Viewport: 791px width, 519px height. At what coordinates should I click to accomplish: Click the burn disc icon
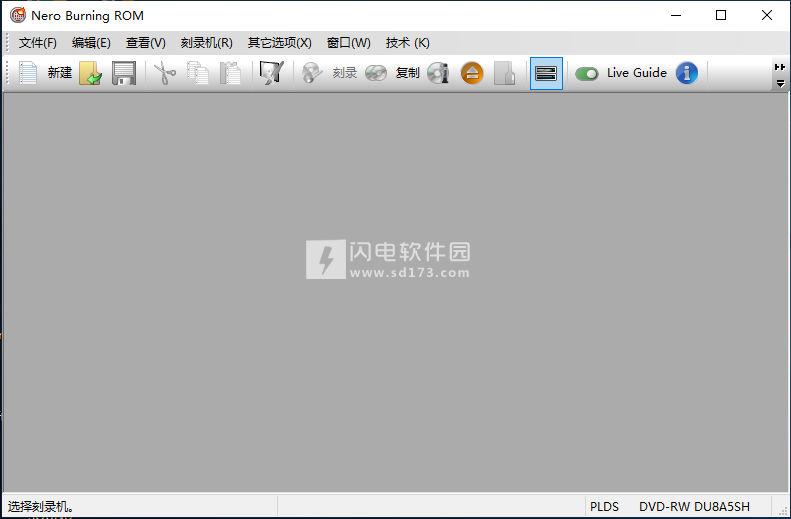click(x=312, y=73)
